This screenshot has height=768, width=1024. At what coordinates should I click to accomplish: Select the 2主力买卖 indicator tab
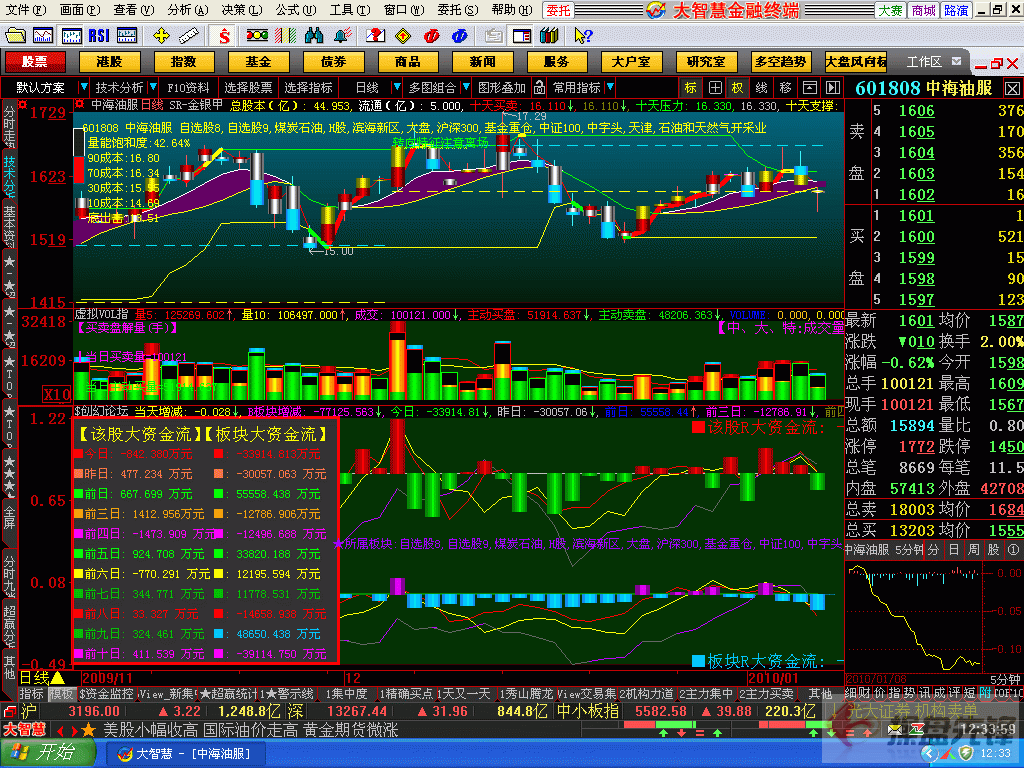point(767,694)
